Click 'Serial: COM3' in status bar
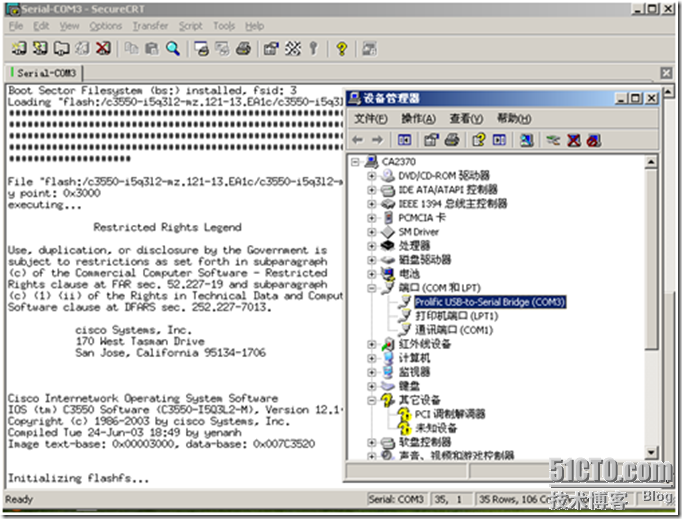Viewport: 682px width, 519px height. click(x=396, y=499)
